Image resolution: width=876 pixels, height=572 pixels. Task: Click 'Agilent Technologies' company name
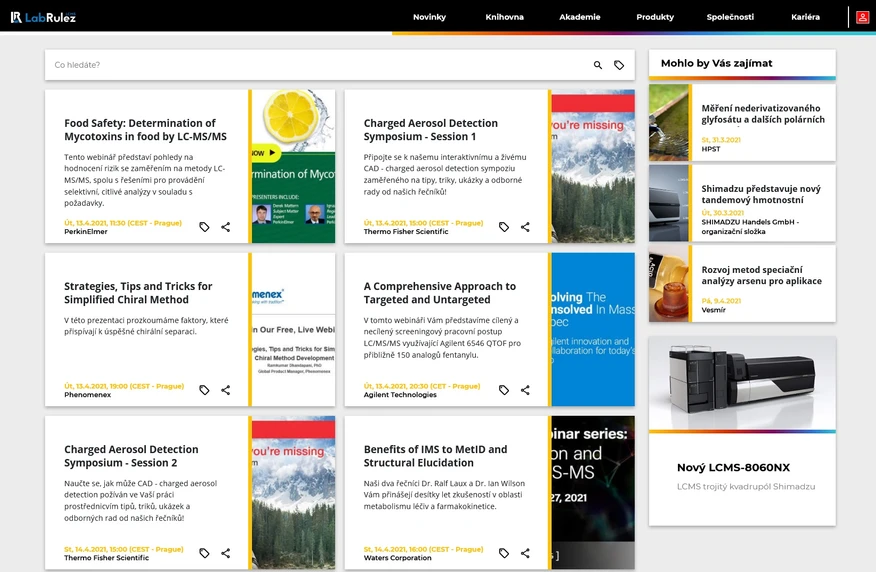pyautogui.click(x=400, y=395)
